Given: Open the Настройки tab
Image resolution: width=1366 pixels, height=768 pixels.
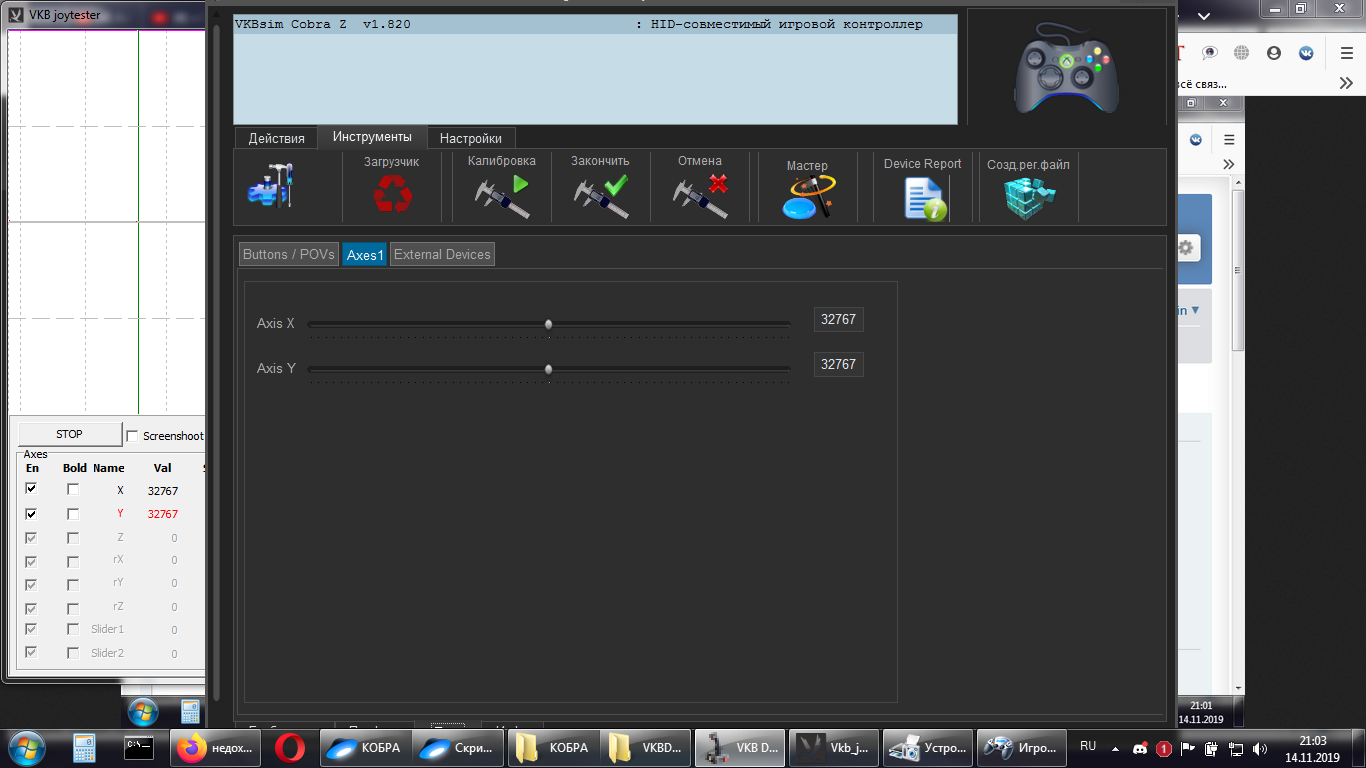Looking at the screenshot, I should pos(471,138).
